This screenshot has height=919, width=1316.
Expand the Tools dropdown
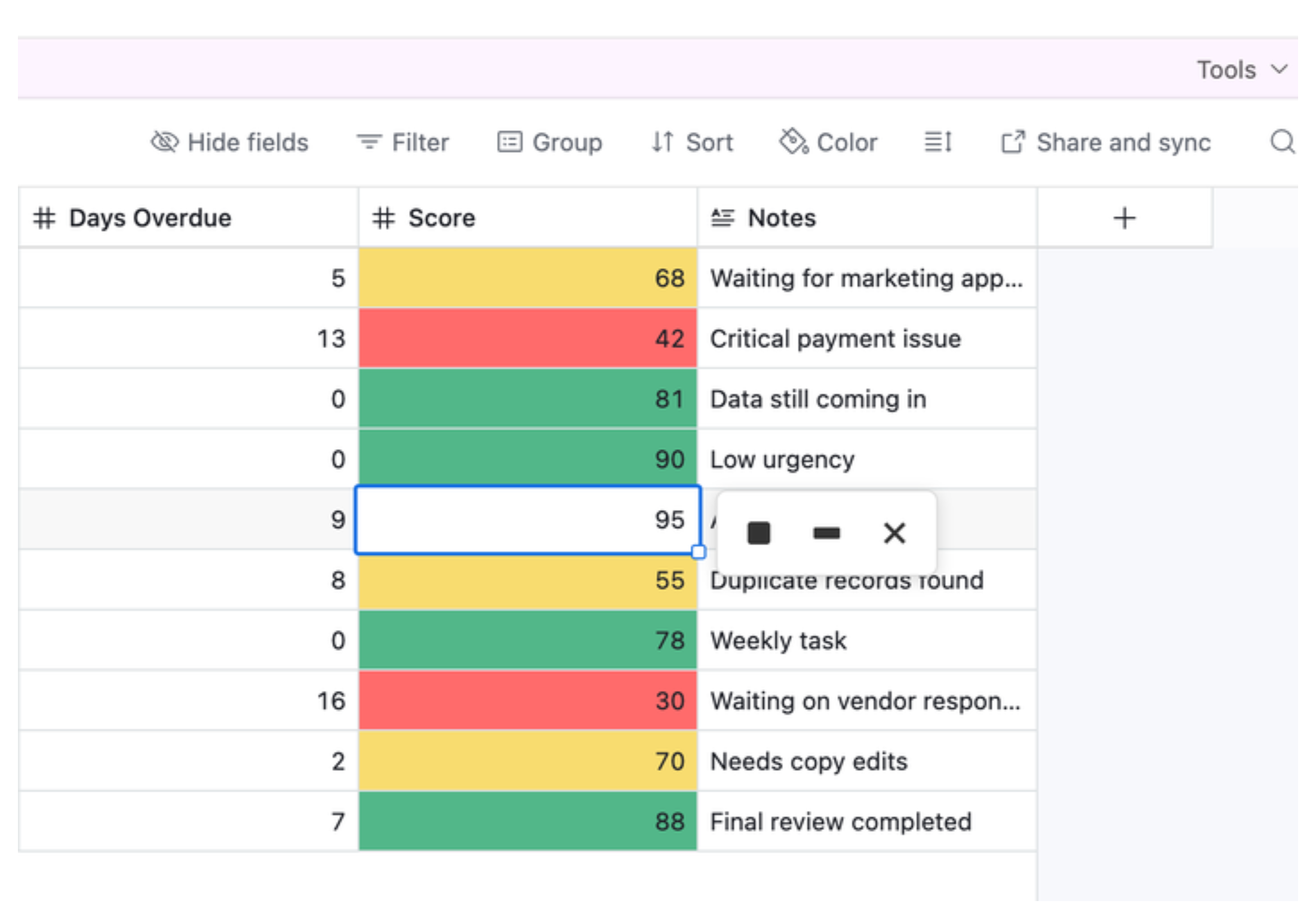click(x=1242, y=70)
